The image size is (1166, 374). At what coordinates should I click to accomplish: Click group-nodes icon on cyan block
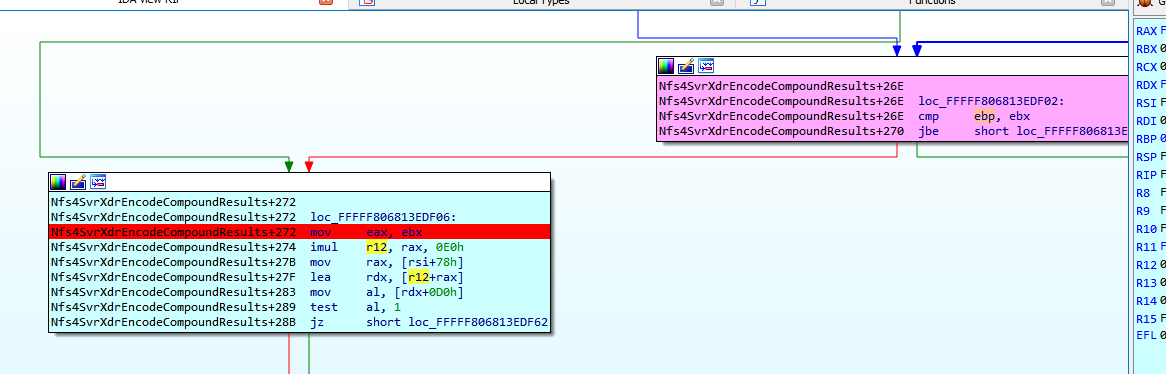pos(97,181)
